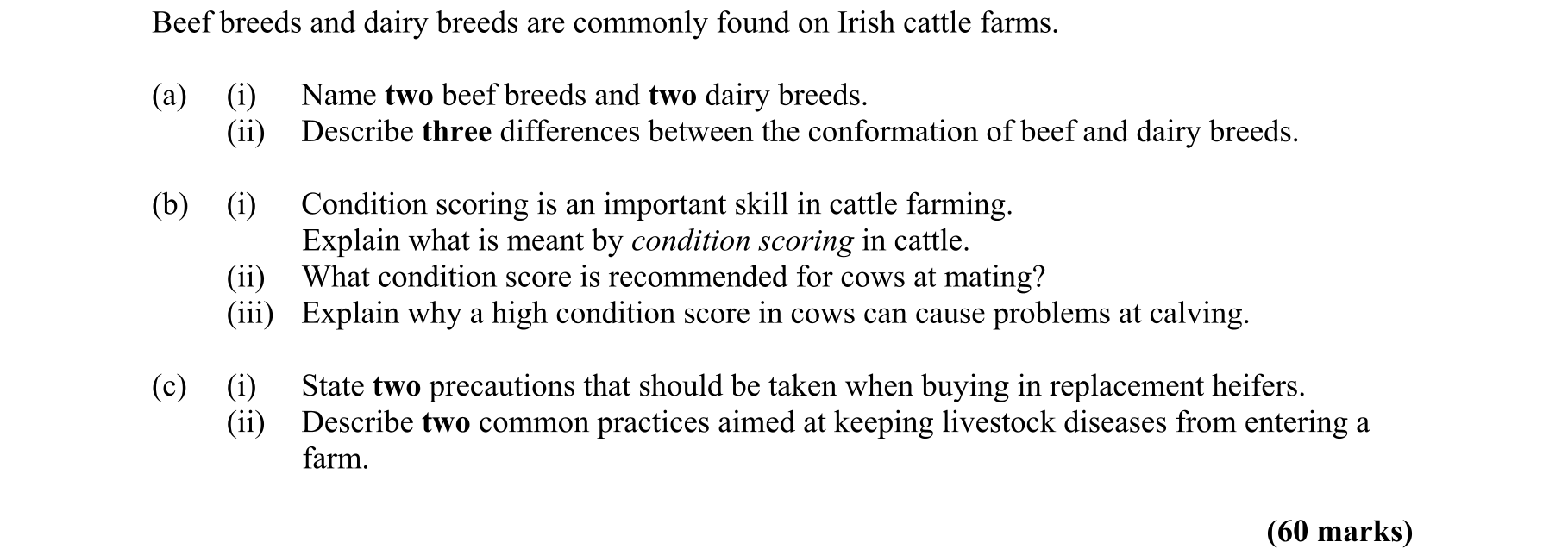Screen dimensions: 1568x555
Task: Click the sentence "Condition scoring is an important skill"
Action: click(656, 205)
